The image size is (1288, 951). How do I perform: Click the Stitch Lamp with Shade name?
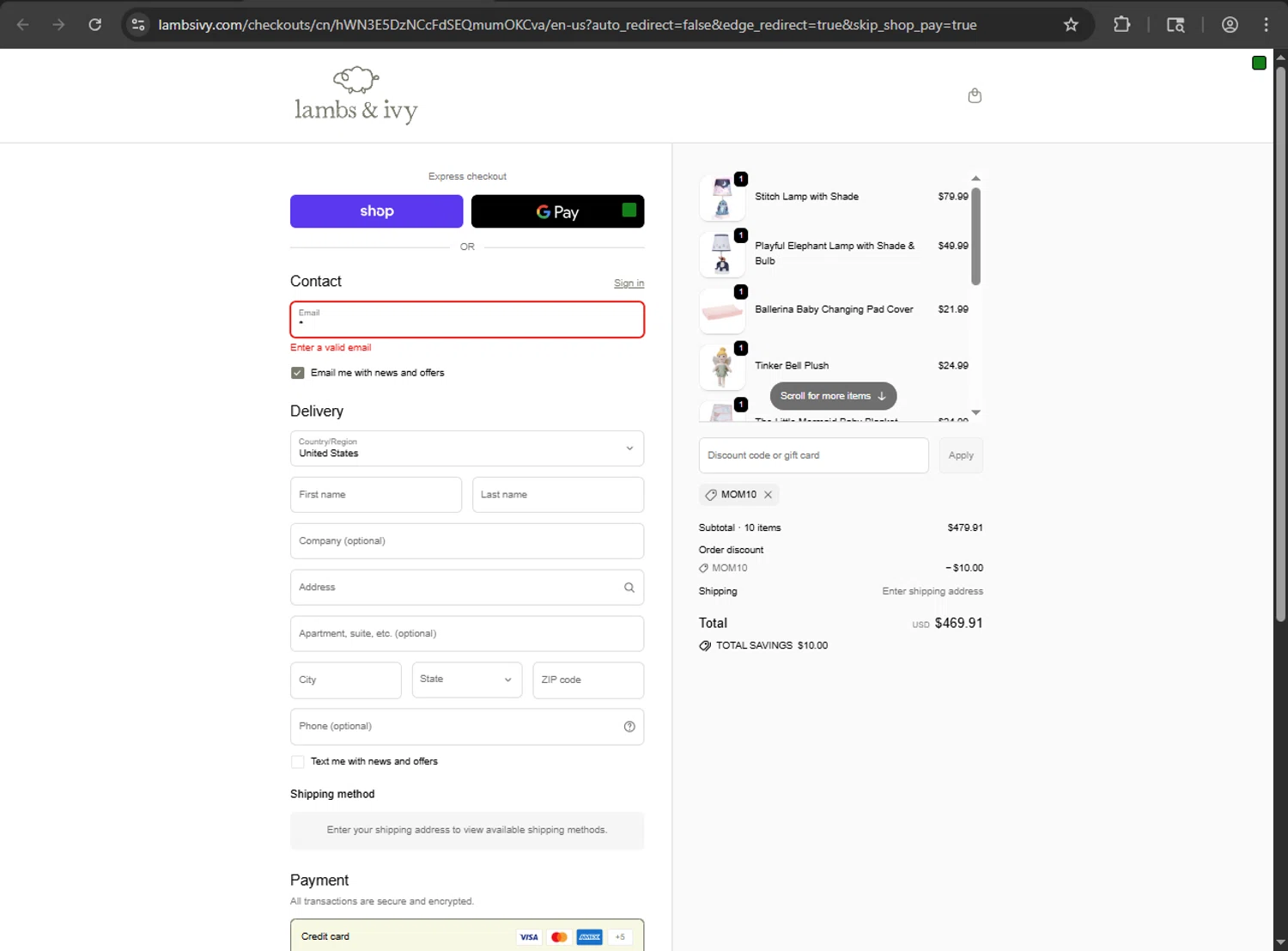click(806, 197)
